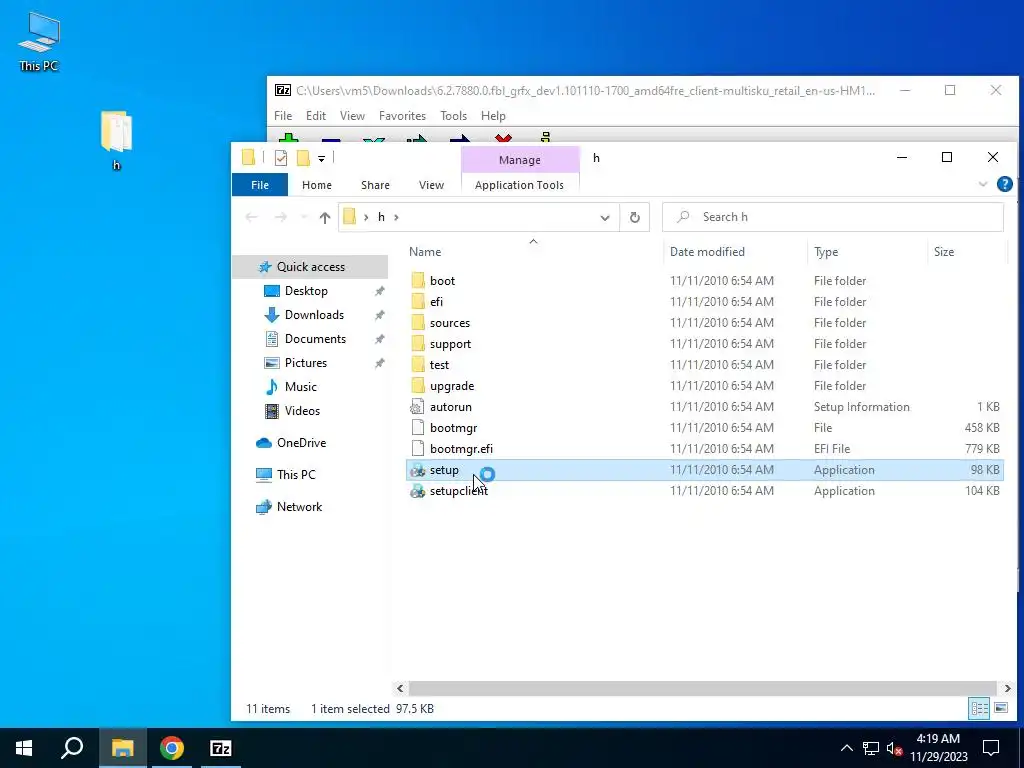Open the This PC desktop icon

[x=39, y=42]
